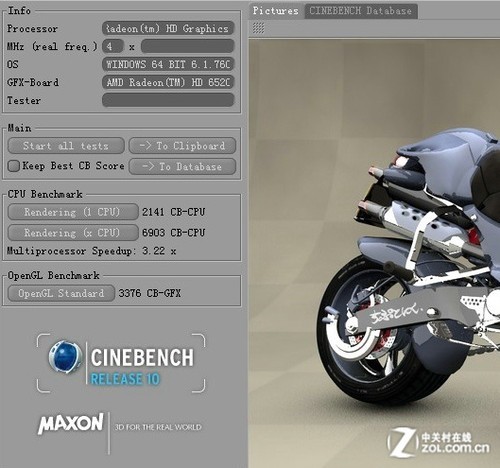Click the ZOL Z watermark logo
Screen dimensions: 500x468
pos(402,442)
